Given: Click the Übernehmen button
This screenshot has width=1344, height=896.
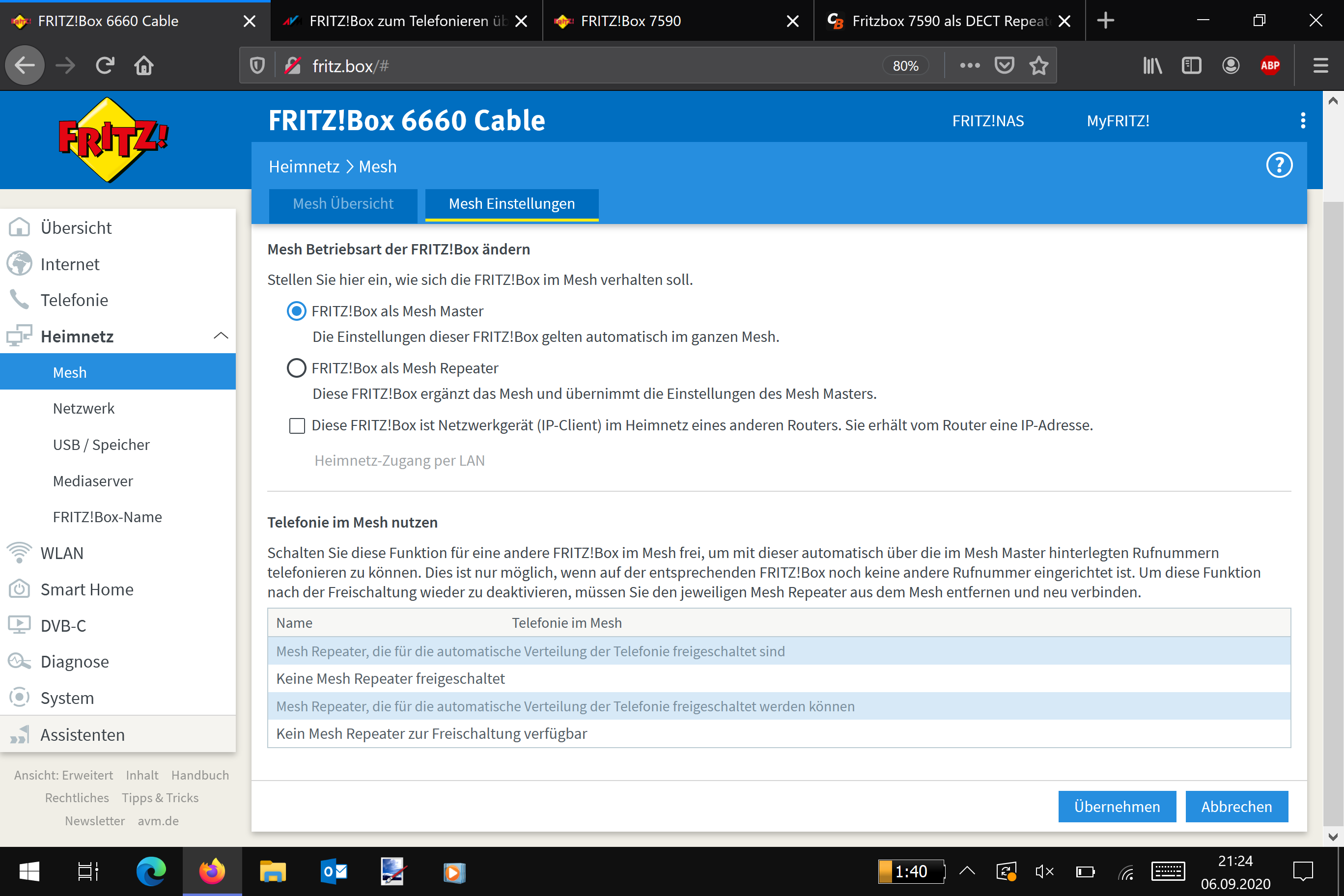Looking at the screenshot, I should (1117, 806).
